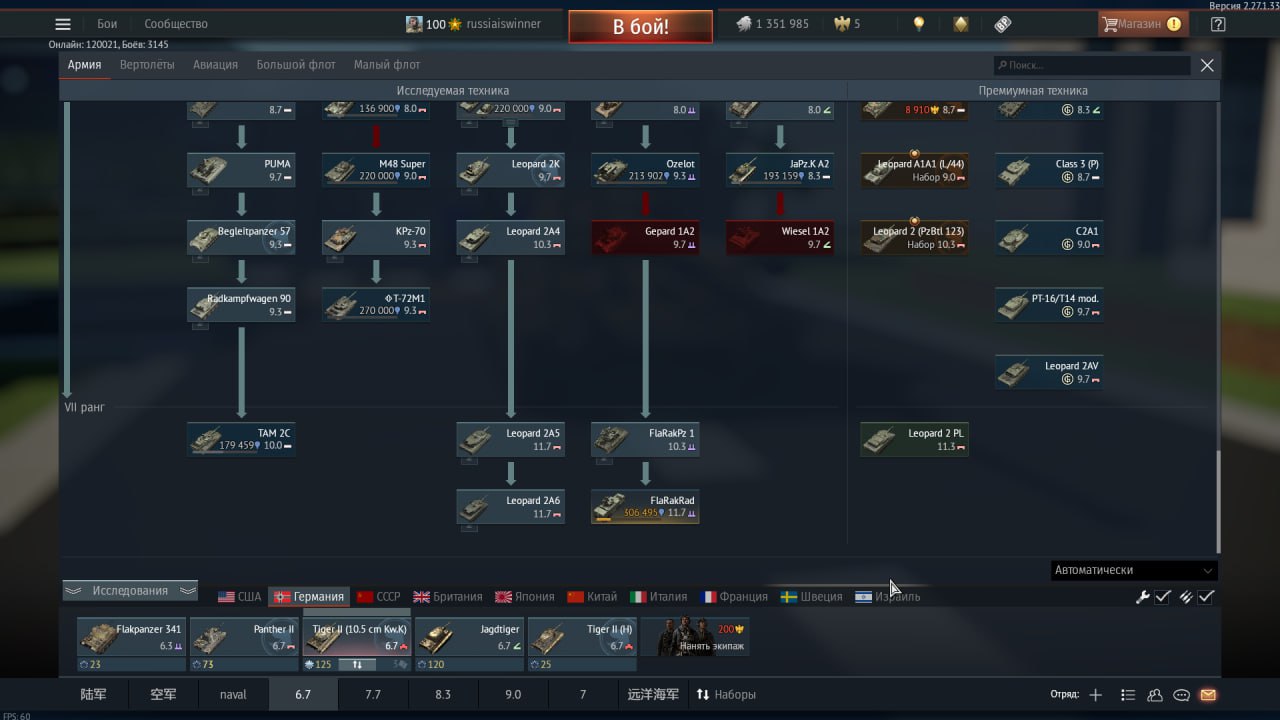Select the Flakpanzer 341 crew slot
The image size is (1280, 720).
(x=131, y=644)
